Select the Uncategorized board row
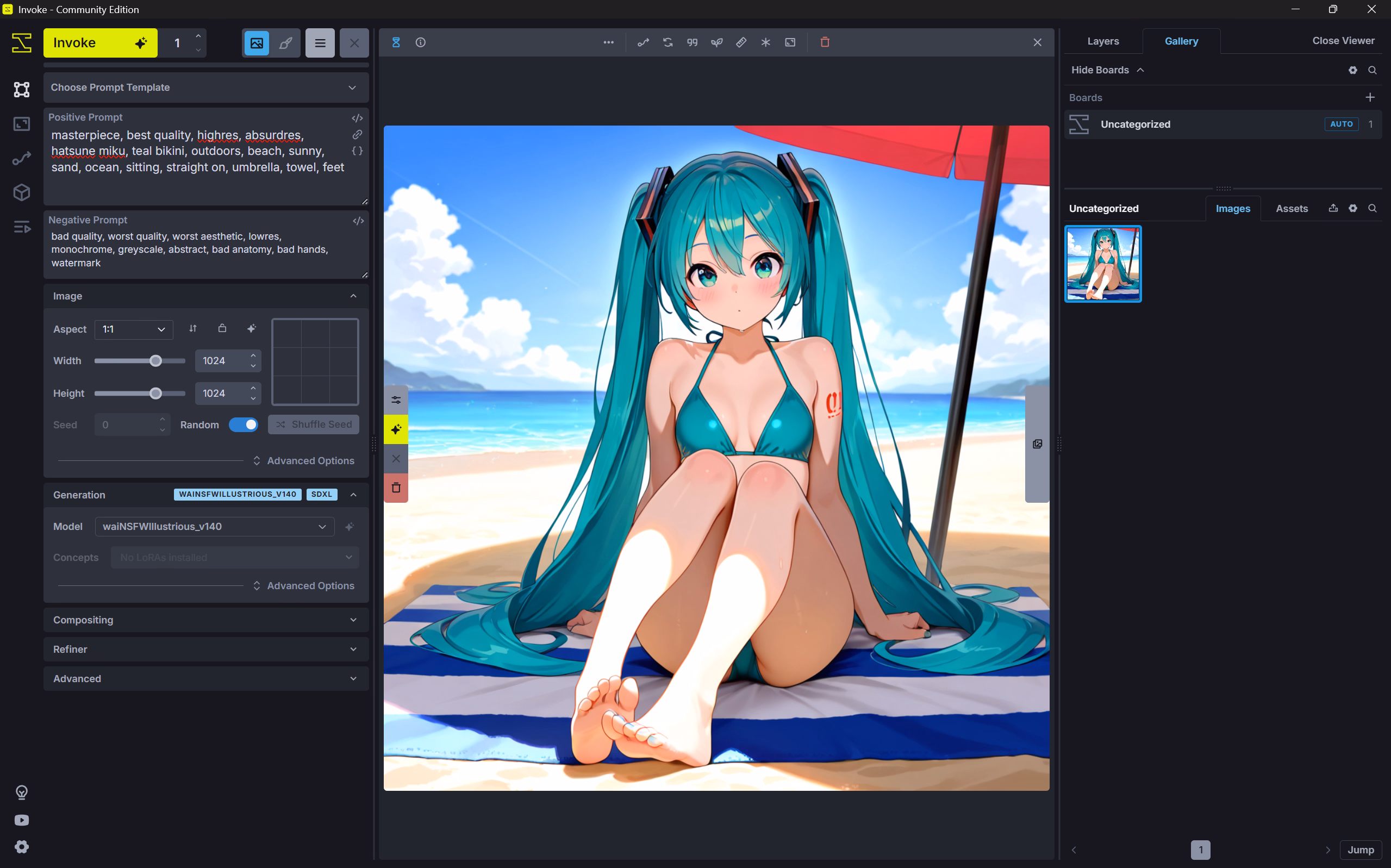Viewport: 1391px width, 868px height. (1223, 124)
